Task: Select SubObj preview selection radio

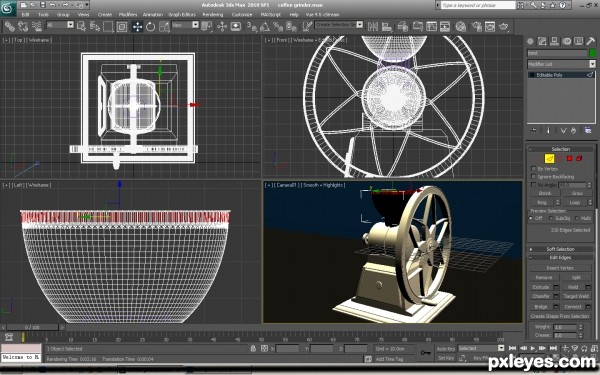Action: tap(551, 218)
